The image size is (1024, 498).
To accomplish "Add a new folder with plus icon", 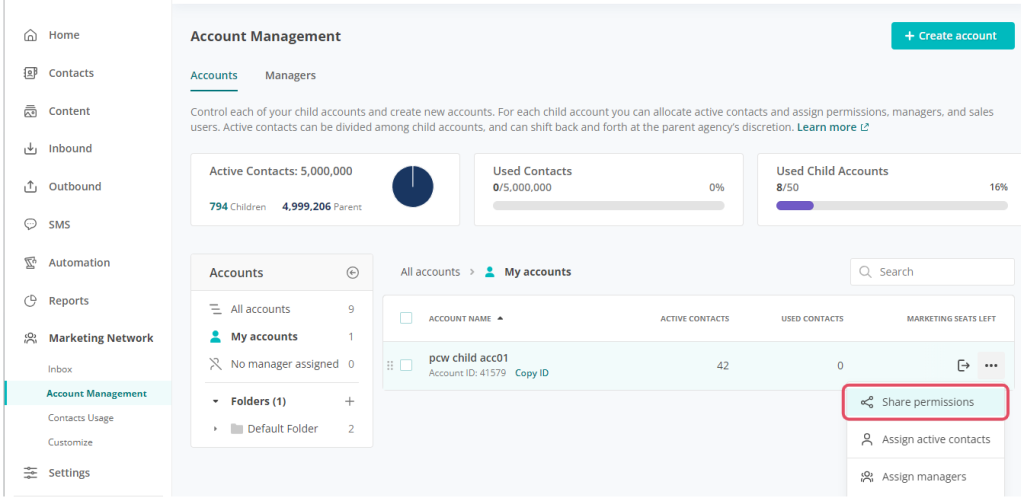I will point(350,401).
